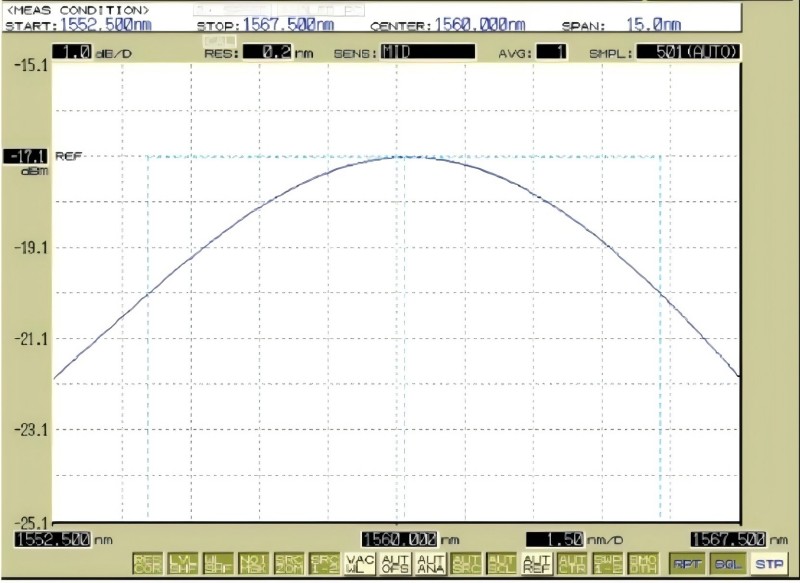
Task: Click the -23.1 axis label
Action: pos(31,430)
